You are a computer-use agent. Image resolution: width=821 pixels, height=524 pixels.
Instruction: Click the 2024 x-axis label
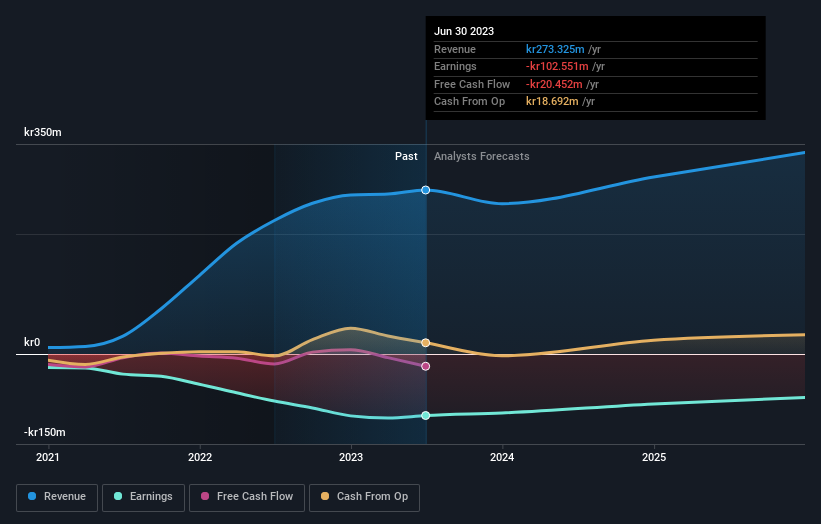click(x=502, y=458)
